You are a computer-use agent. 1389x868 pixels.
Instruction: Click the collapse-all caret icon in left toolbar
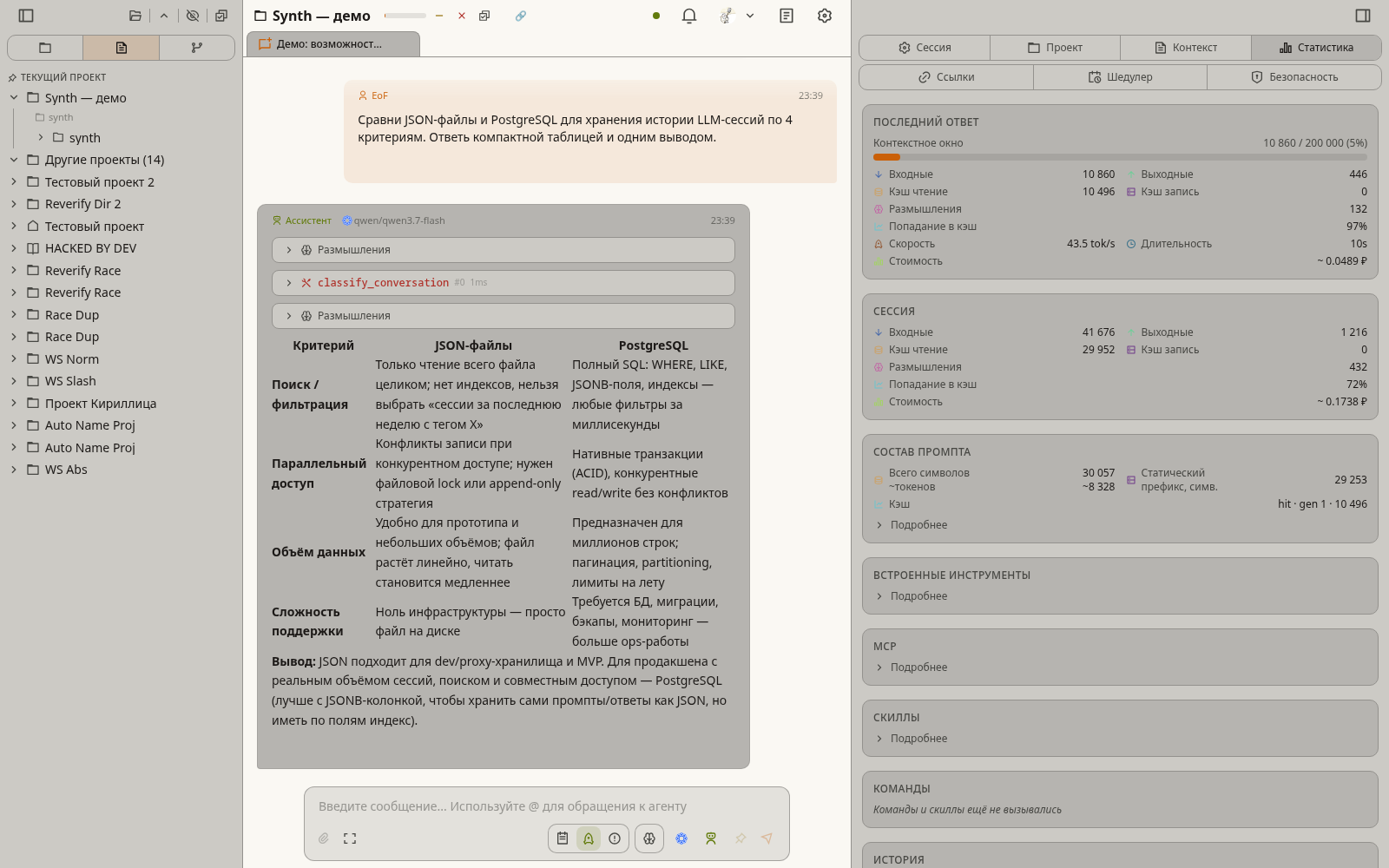click(164, 16)
